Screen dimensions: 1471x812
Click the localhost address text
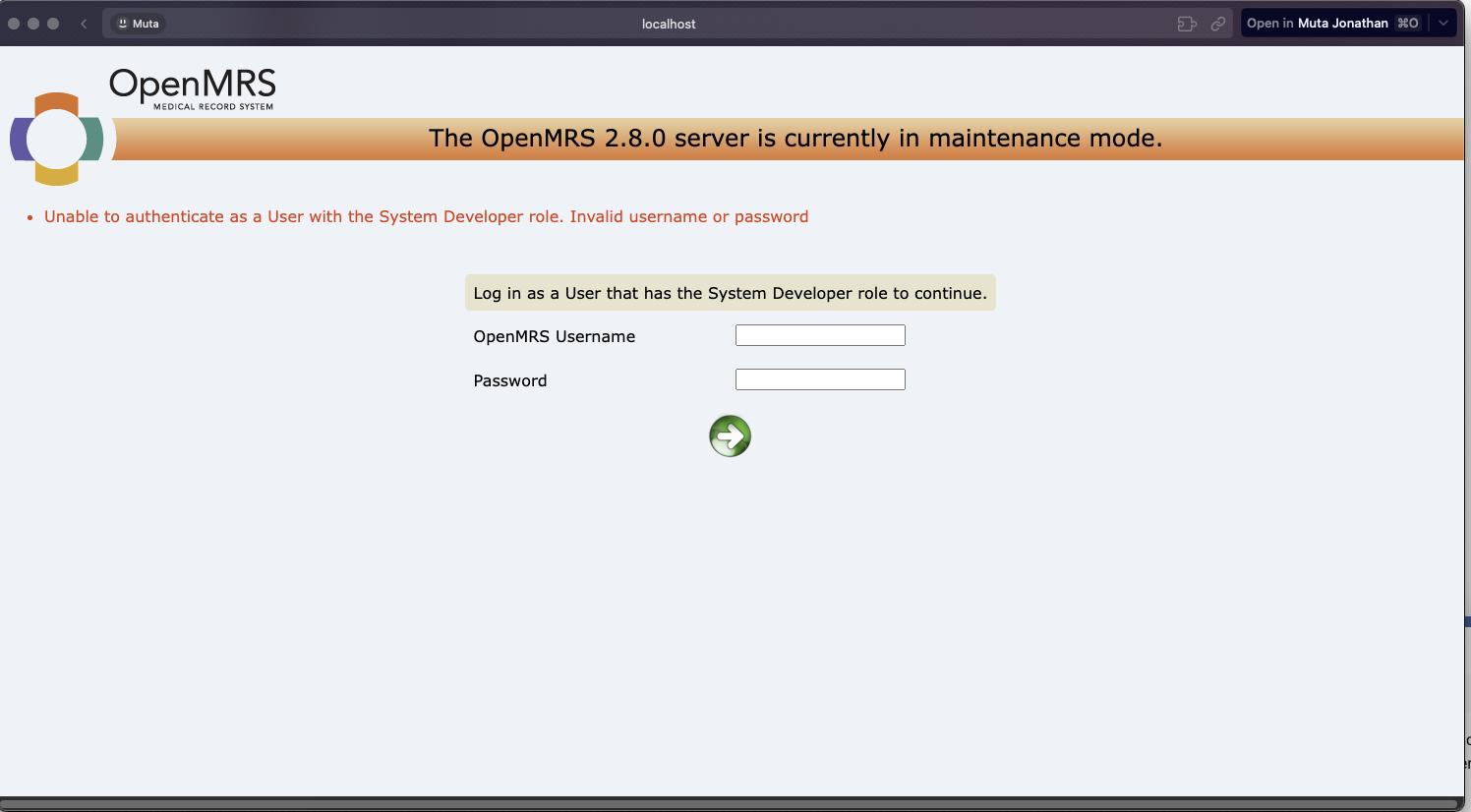pyautogui.click(x=669, y=24)
